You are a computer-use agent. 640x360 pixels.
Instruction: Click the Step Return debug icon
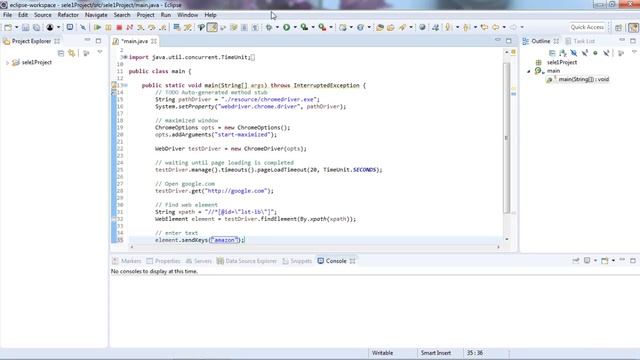click(x=162, y=27)
